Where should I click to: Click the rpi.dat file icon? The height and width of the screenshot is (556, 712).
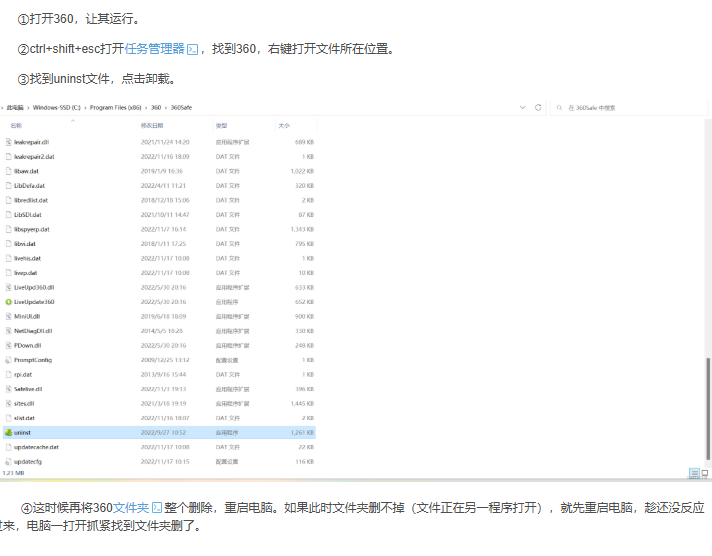(x=8, y=375)
